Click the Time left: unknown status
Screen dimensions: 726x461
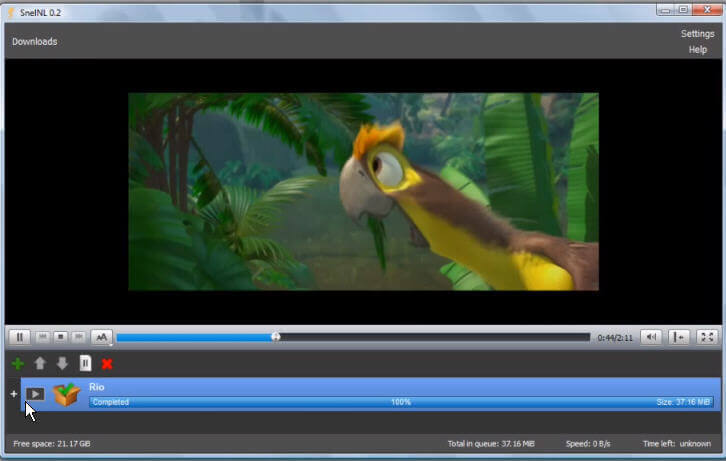676,443
